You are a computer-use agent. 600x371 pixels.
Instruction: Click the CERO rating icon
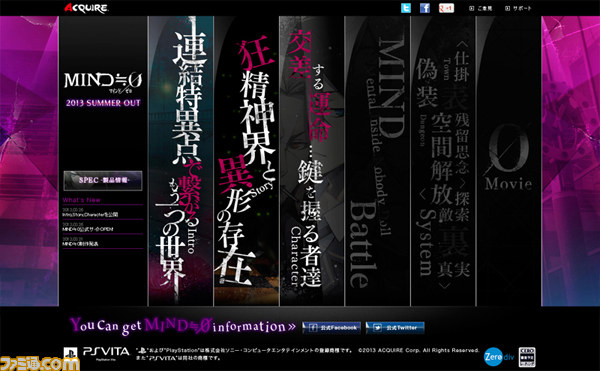527,357
